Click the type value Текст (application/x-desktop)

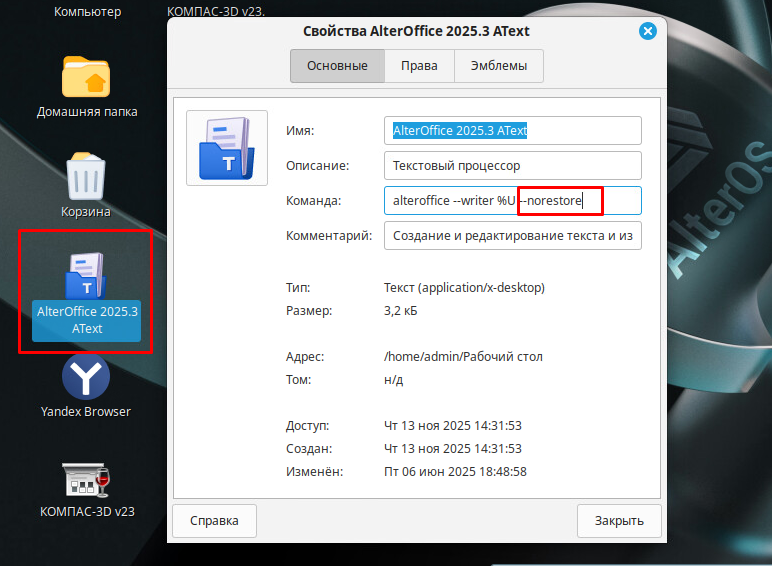[x=464, y=288]
